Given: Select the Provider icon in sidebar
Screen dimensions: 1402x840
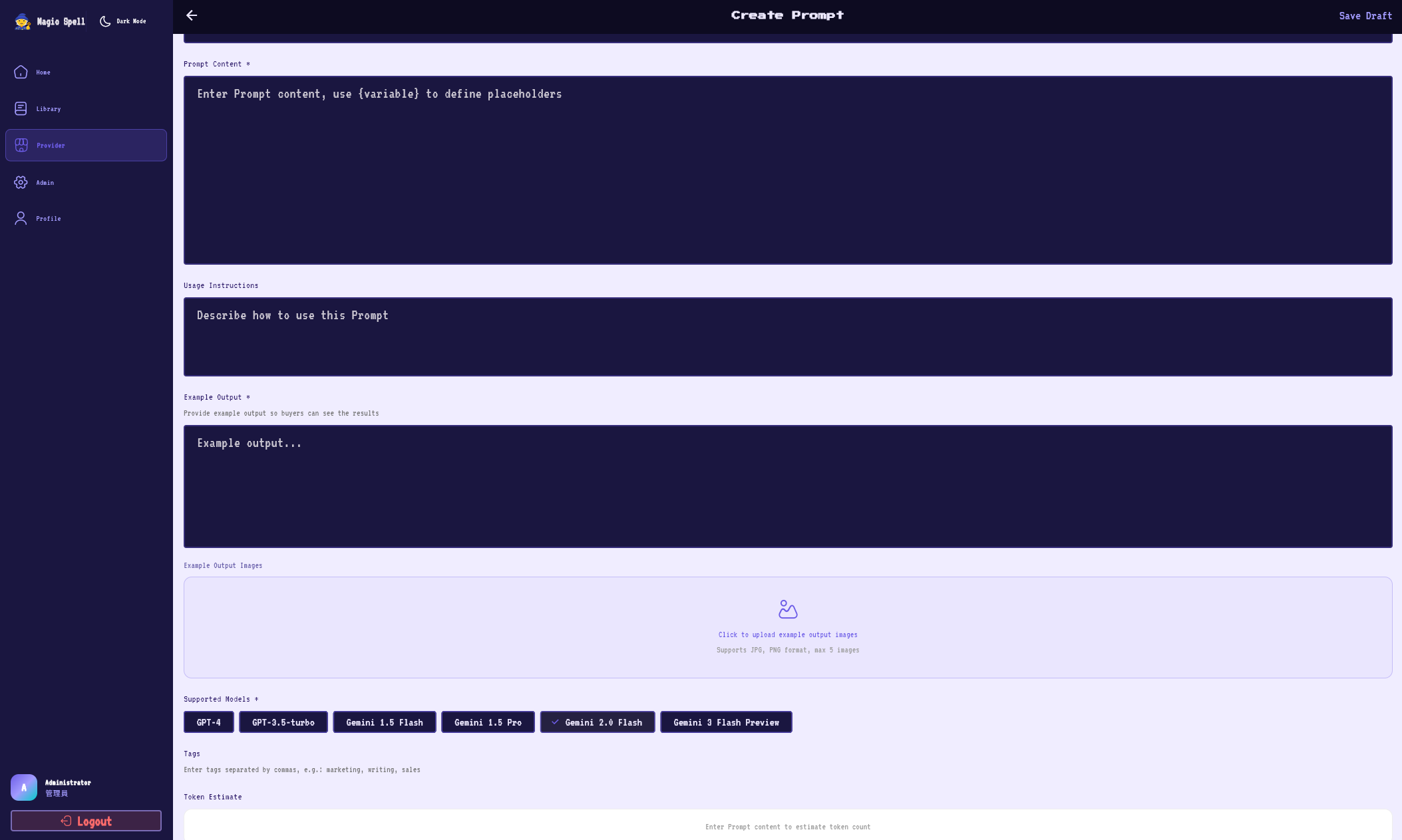Looking at the screenshot, I should pos(20,145).
